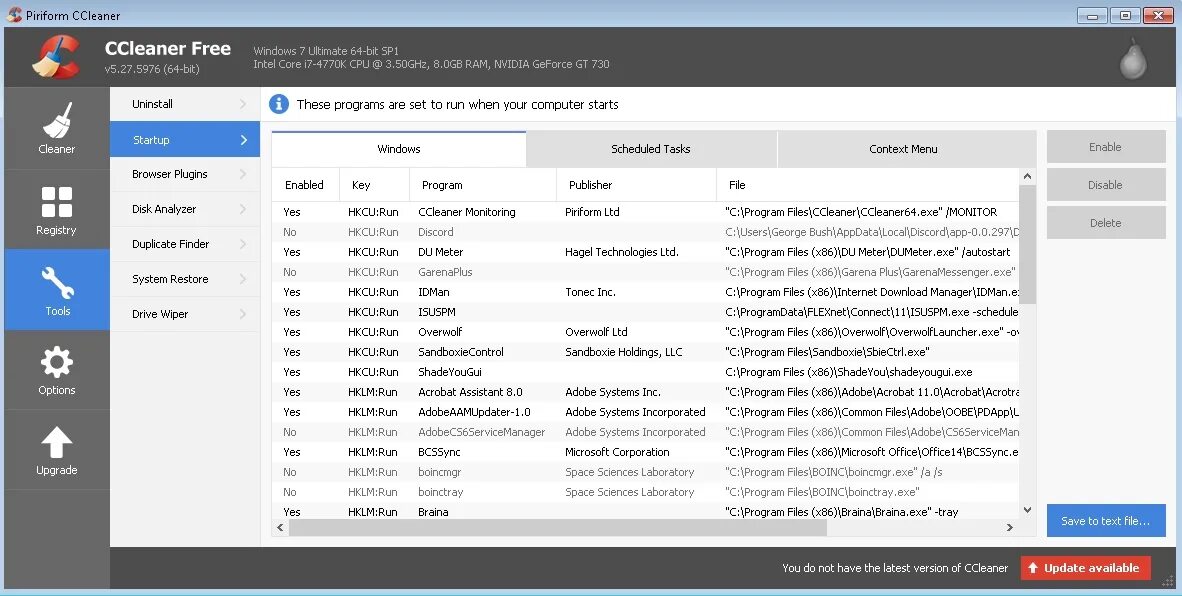Select the SandboxieControl row
The height and width of the screenshot is (596, 1182).
[x=645, y=352]
